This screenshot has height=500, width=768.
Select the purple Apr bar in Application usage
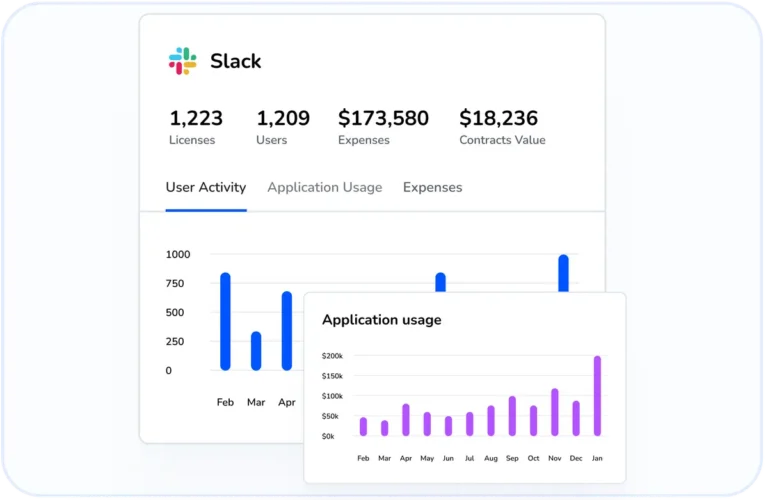coord(406,420)
